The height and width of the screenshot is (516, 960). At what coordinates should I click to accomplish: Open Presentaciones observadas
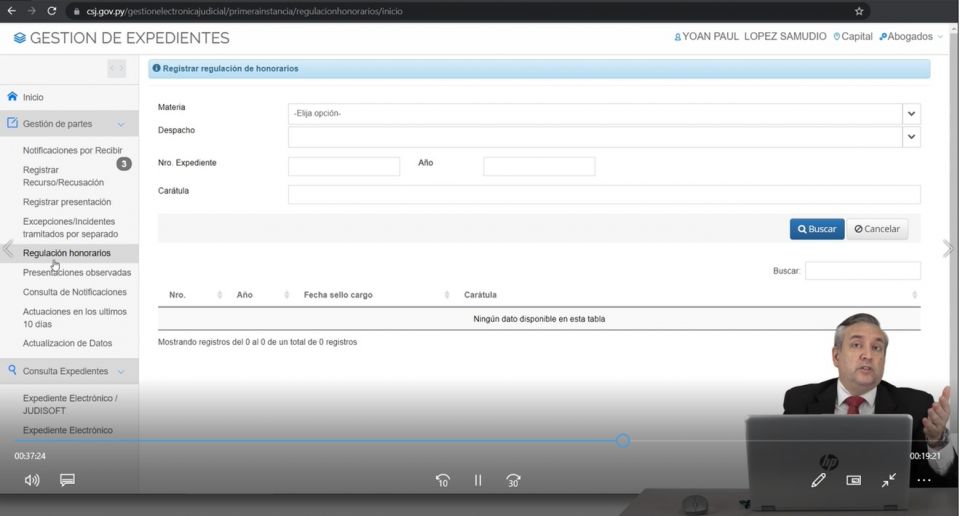(77, 272)
